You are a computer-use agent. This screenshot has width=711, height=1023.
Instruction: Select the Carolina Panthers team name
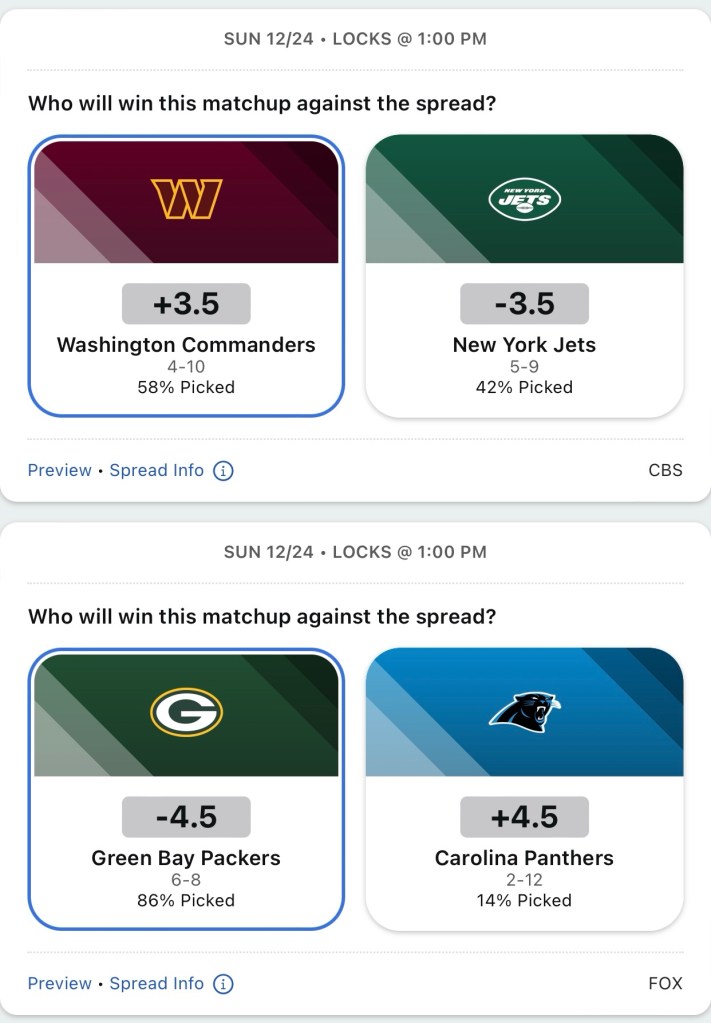click(x=524, y=858)
